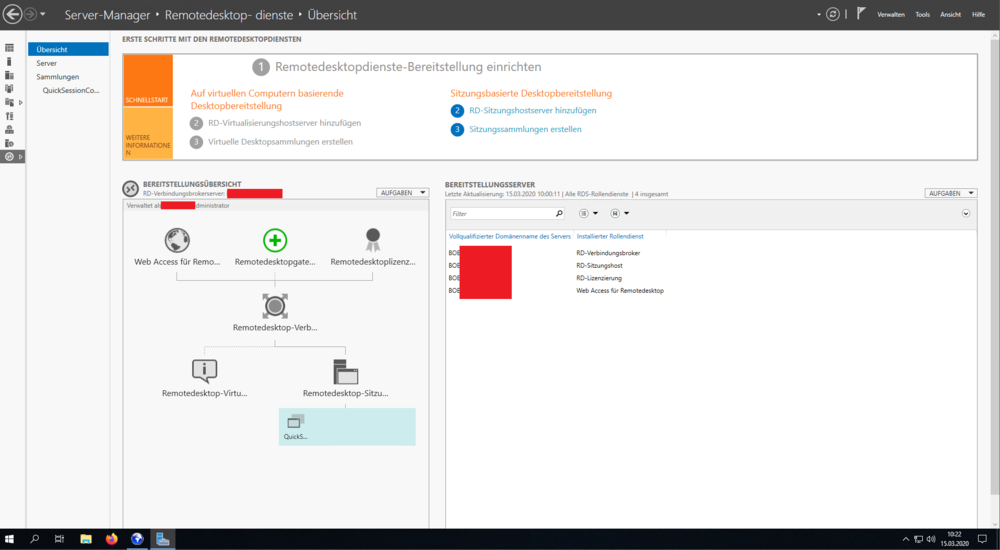Open the Verwalten menu
Screen dimensions: 1000x550
click(x=891, y=15)
